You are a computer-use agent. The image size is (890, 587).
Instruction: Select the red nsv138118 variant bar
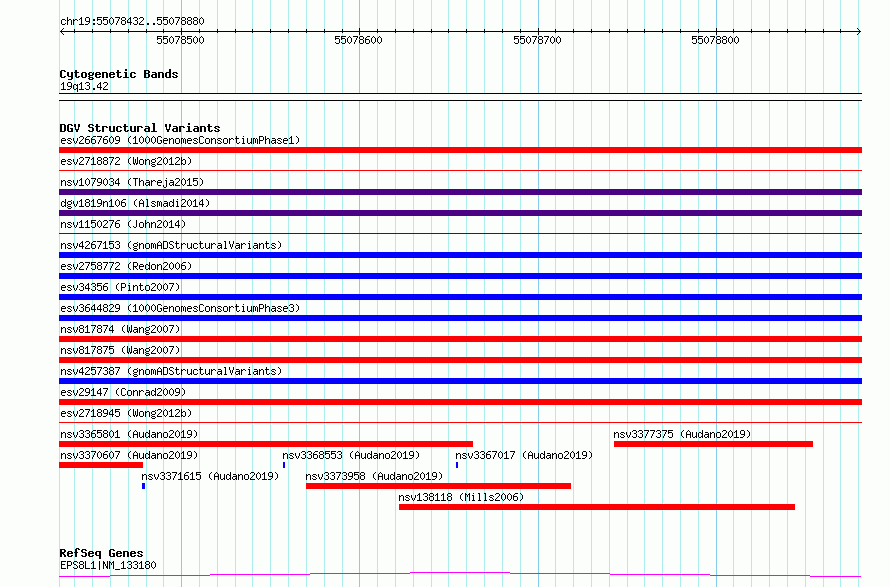(597, 507)
